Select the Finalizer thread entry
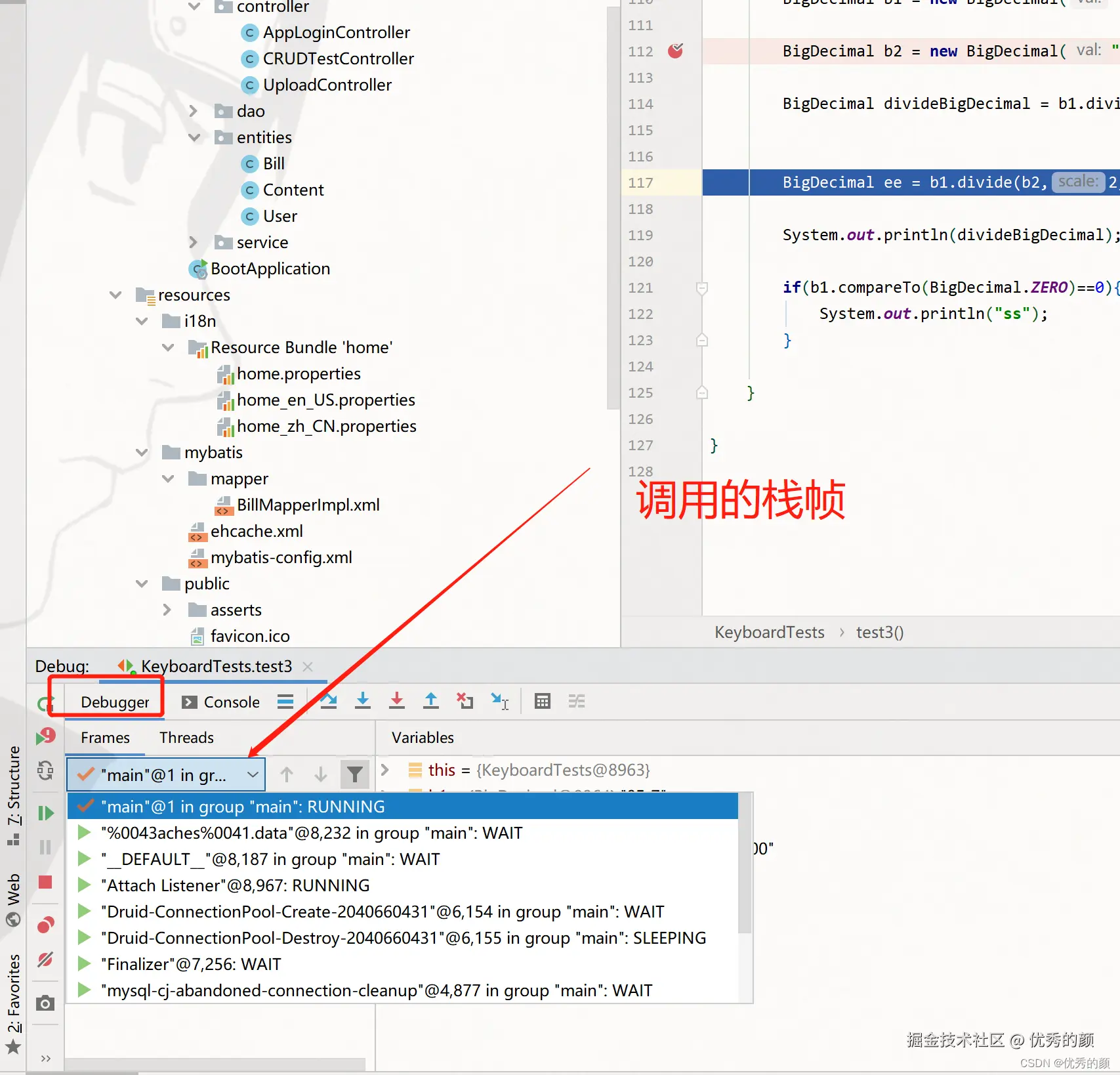This screenshot has height=1075, width=1120. [x=403, y=964]
